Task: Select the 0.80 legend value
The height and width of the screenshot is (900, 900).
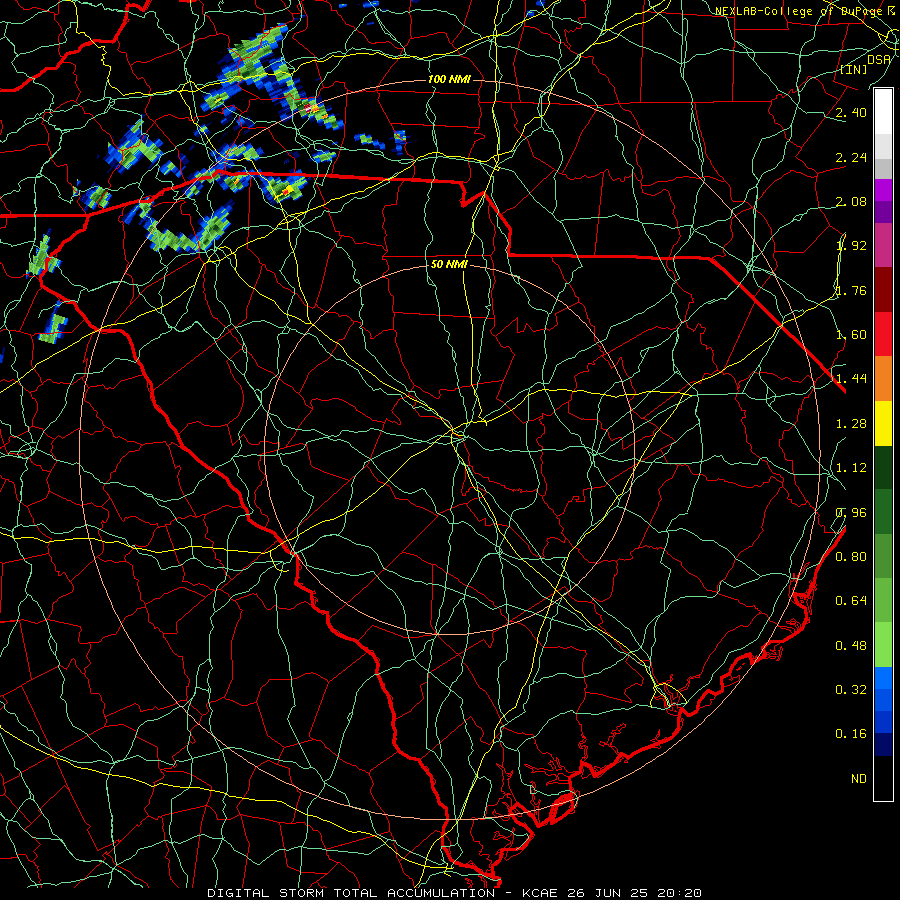Action: (851, 557)
